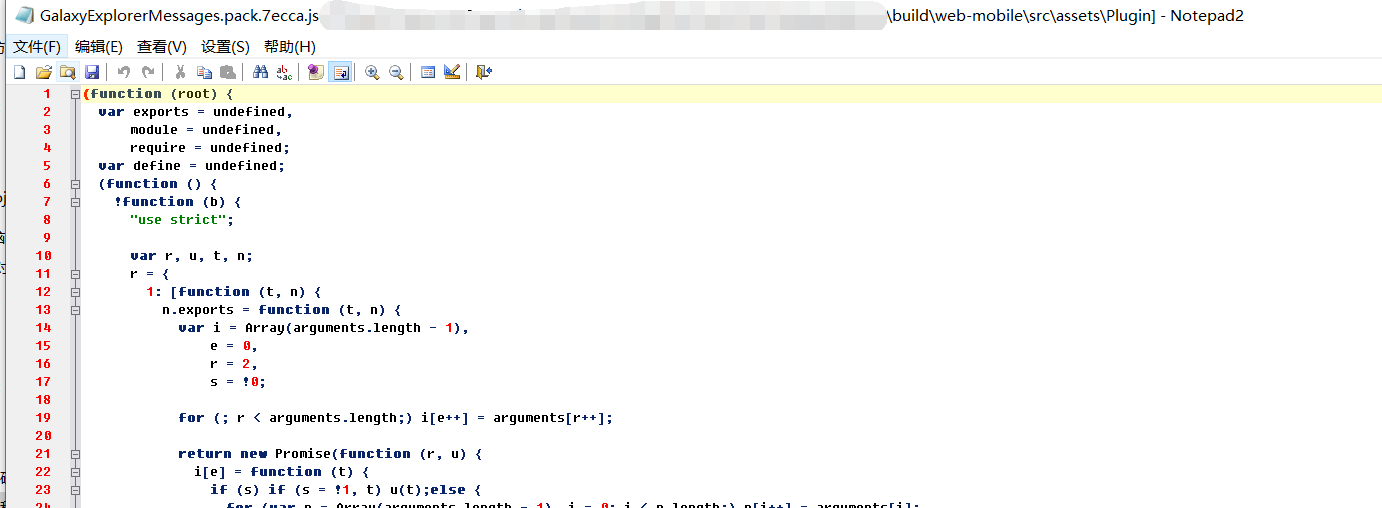Click the Copy icon in toolbar
Screen dimensions: 1382x508
pyautogui.click(x=204, y=72)
